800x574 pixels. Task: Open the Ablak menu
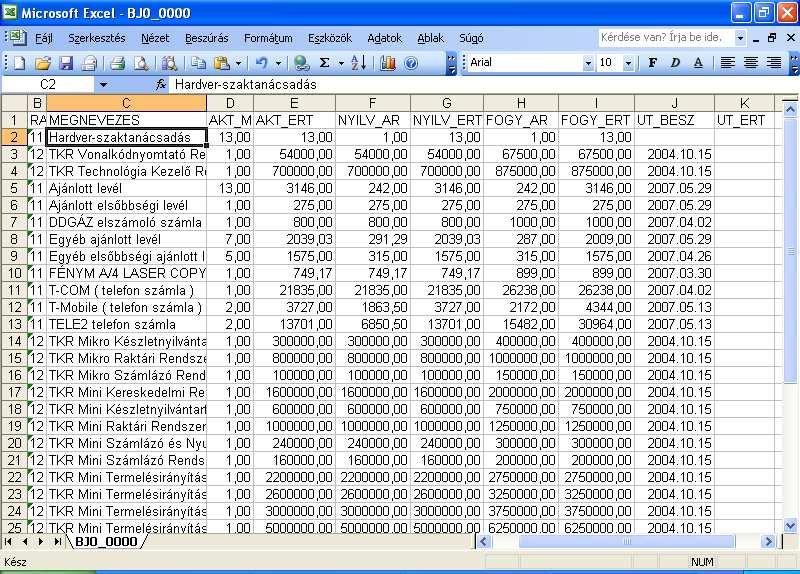[431, 38]
